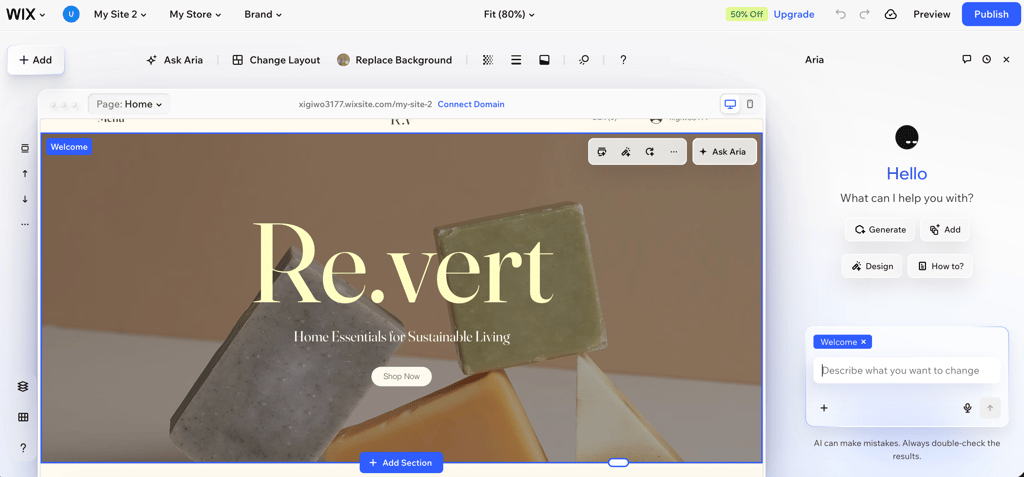The width and height of the screenshot is (1024, 477).
Task: Open more options dots in left sidebar
Action: (x=25, y=224)
